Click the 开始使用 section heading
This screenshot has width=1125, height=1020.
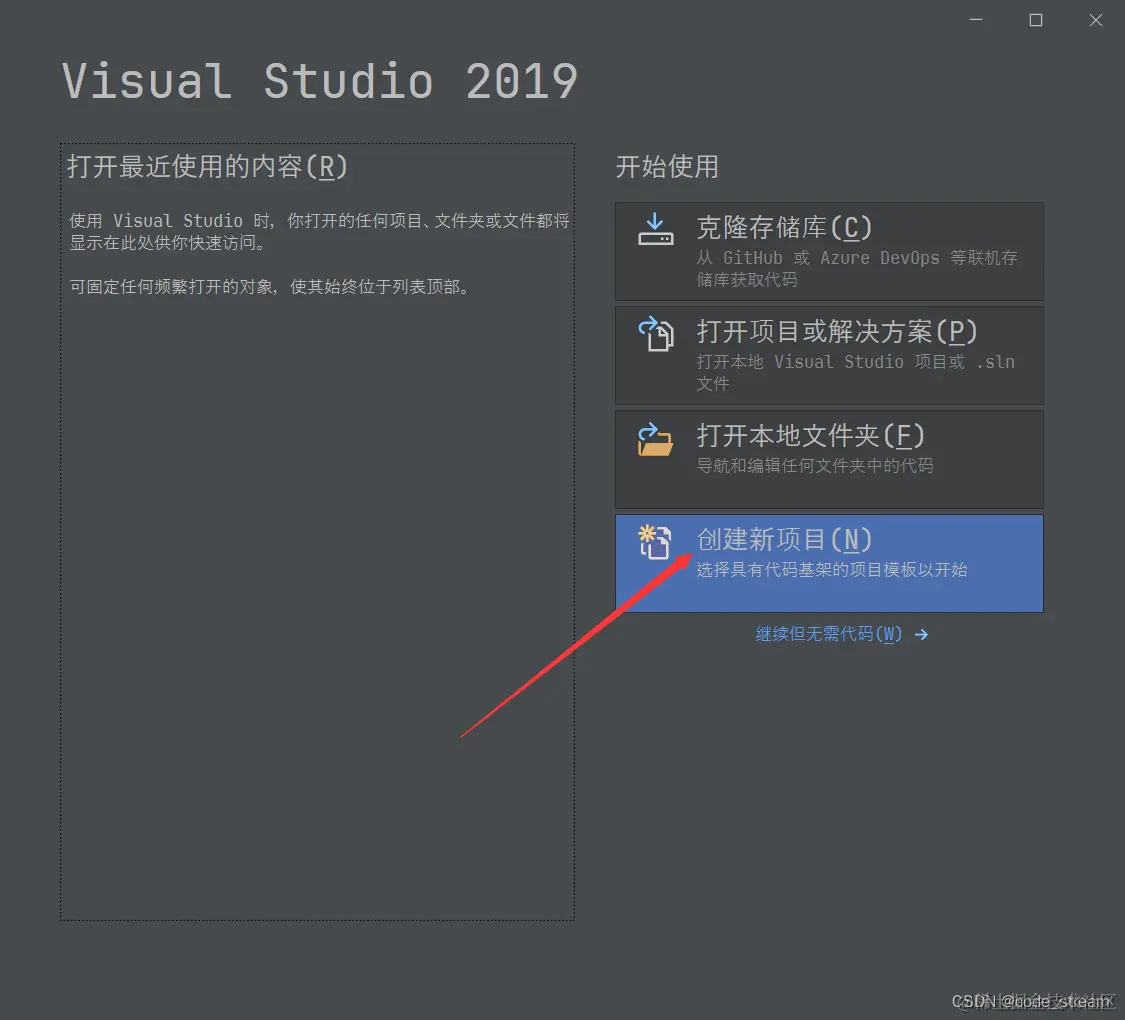pos(667,168)
